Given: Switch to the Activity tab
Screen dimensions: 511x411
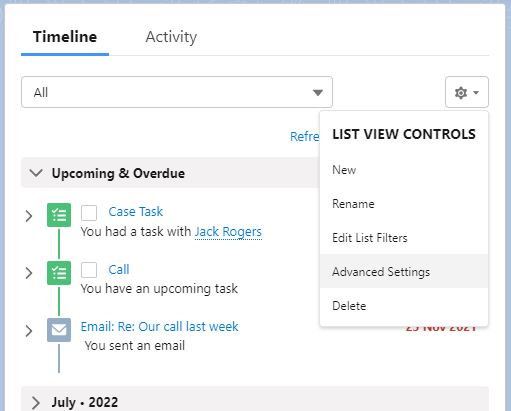Looking at the screenshot, I should (171, 37).
